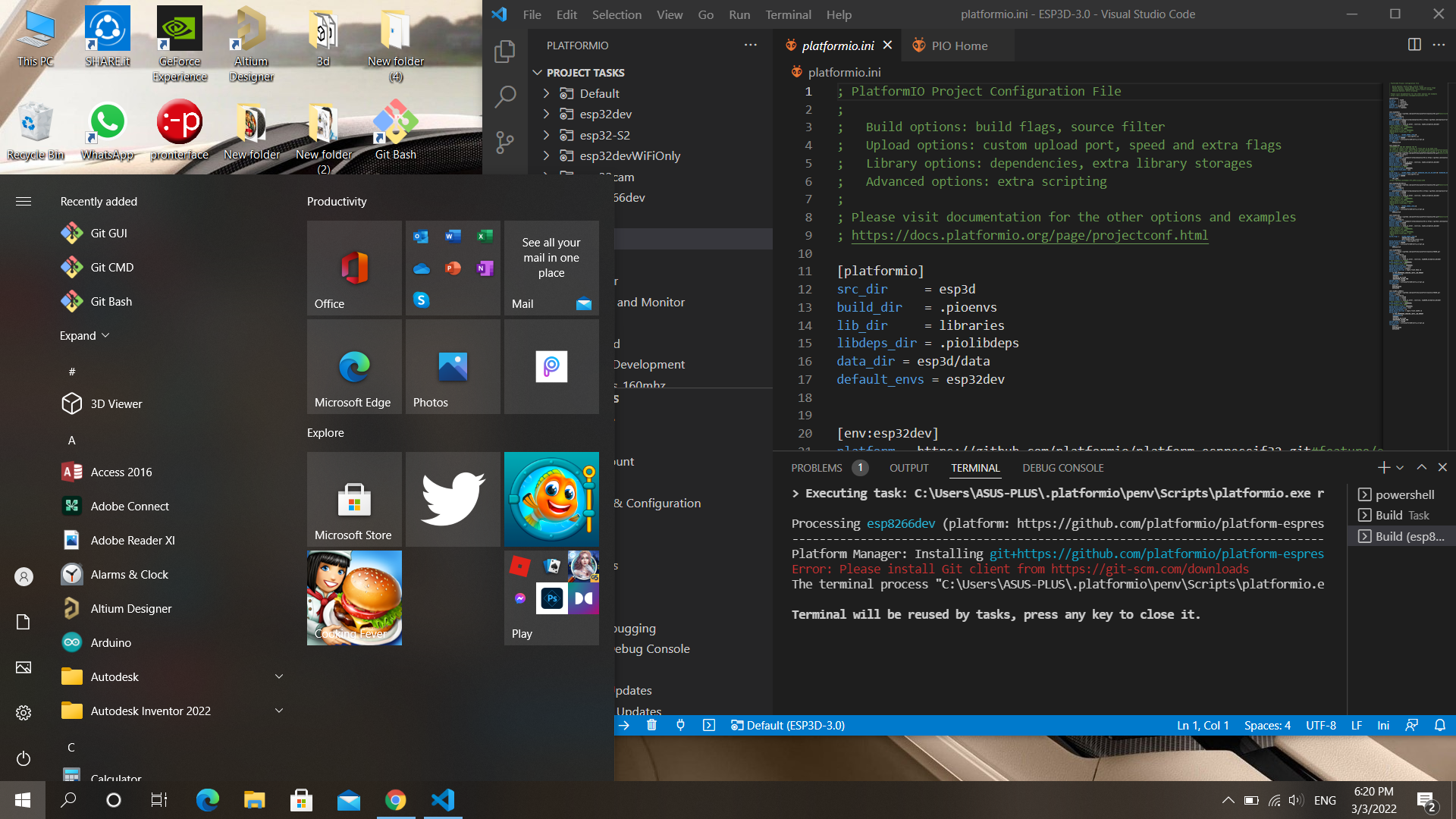Viewport: 1456px width, 819px height.
Task: Switch to the DEBUG CONSOLE tab
Action: (x=1062, y=468)
